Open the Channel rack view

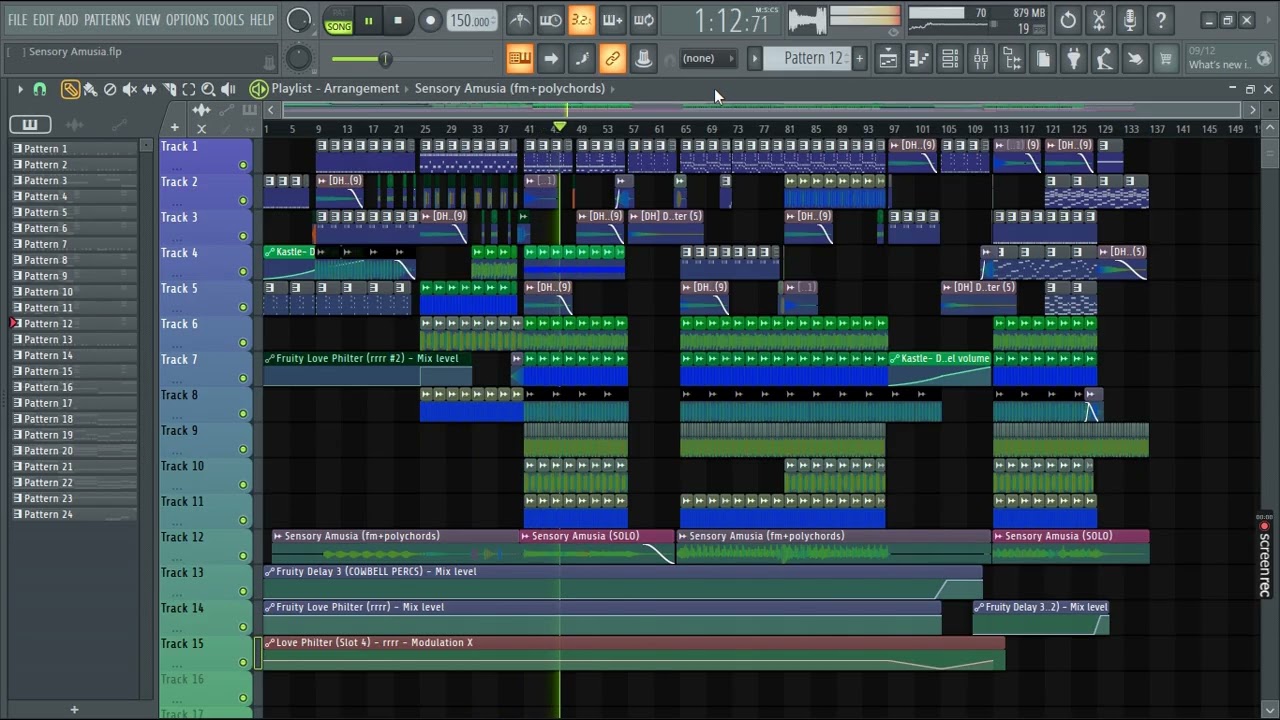point(950,59)
